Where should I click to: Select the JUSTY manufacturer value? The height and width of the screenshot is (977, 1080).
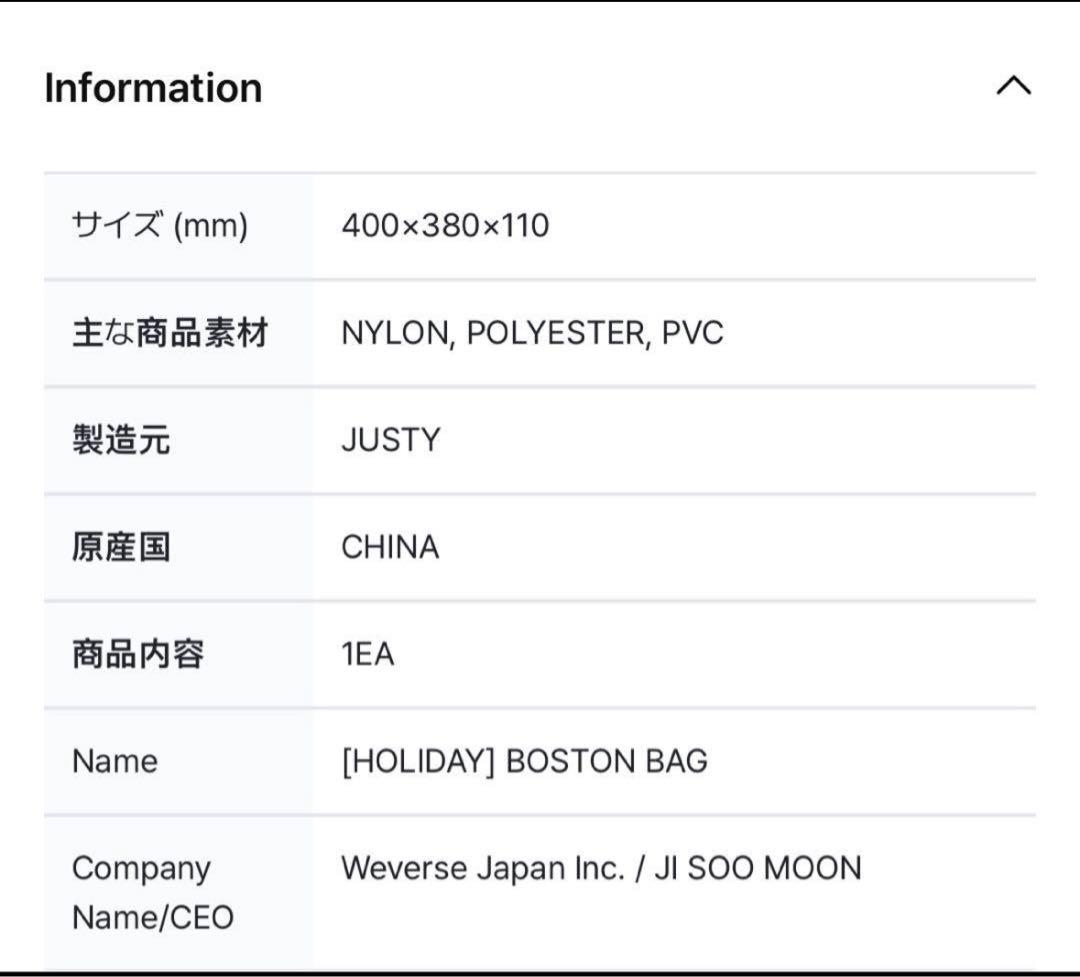click(391, 440)
